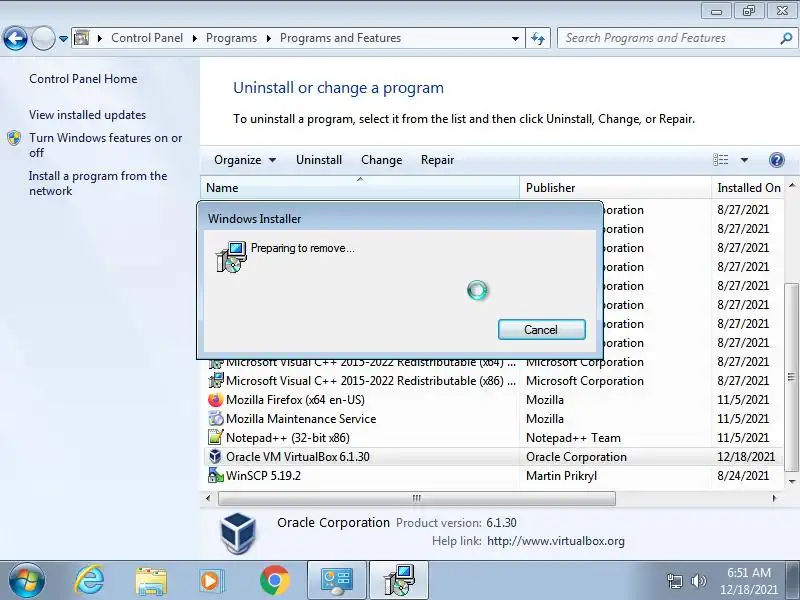This screenshot has height=600, width=800.
Task: Click horizontal scrollbar left arrow
Action: 208,498
